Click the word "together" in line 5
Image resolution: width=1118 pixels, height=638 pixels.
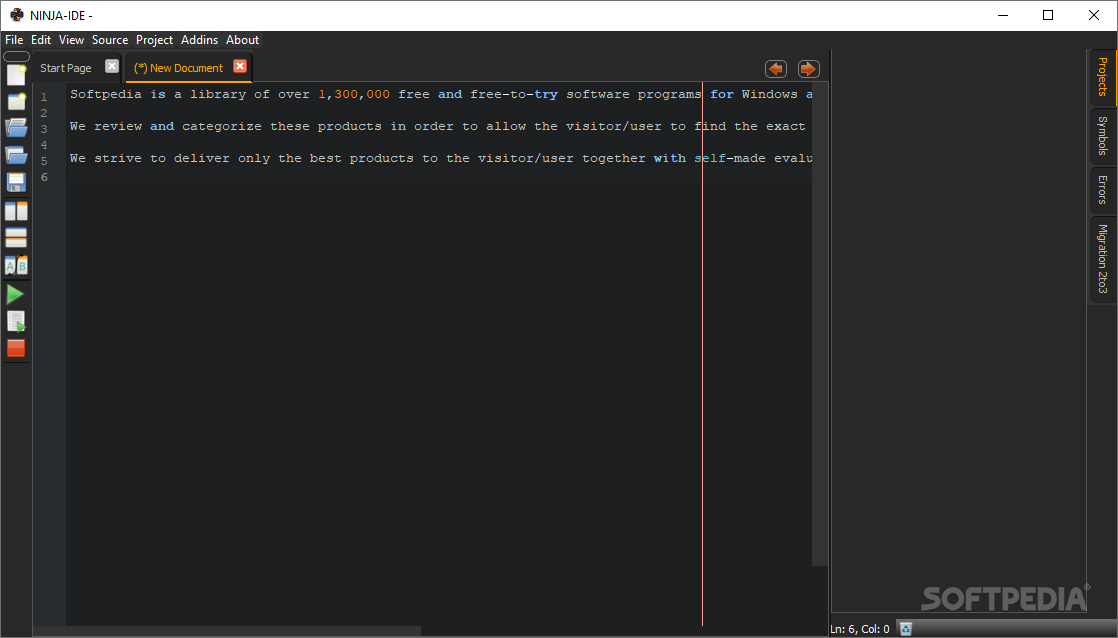(x=614, y=158)
